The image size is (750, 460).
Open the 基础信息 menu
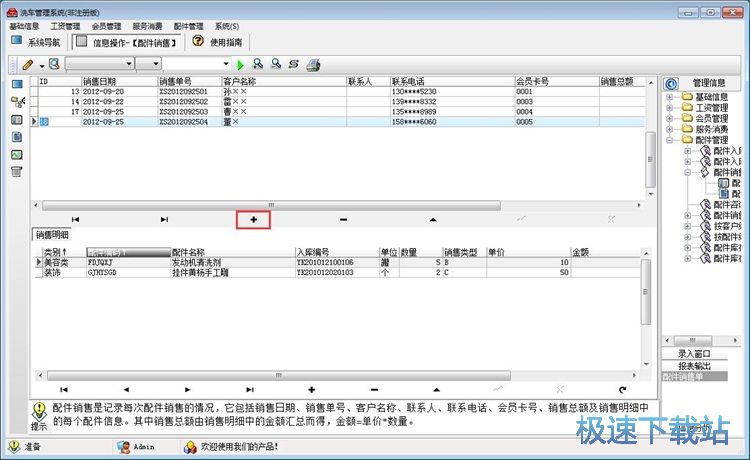24,26
